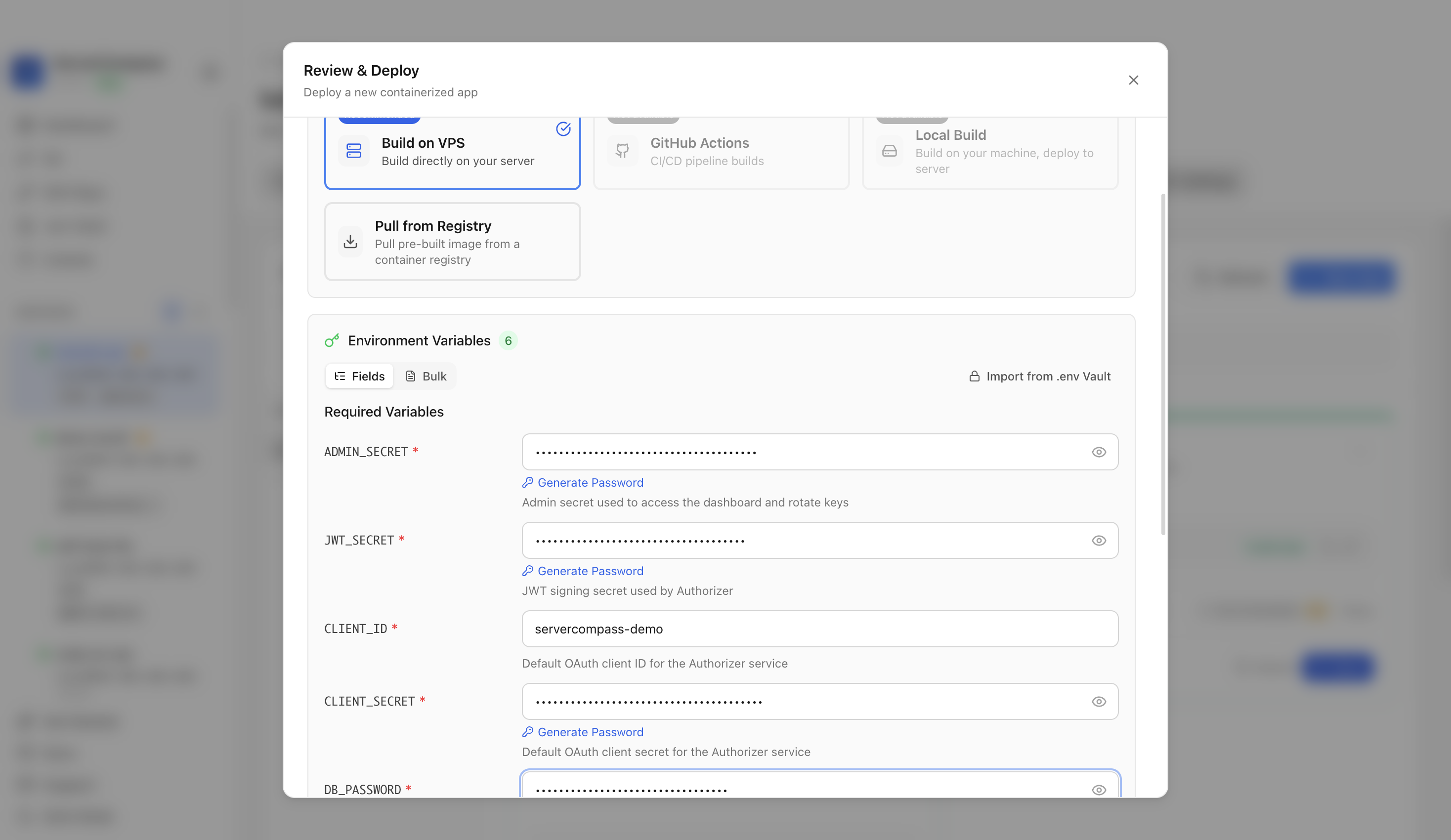Click the list icon on the Fields tab
This screenshot has height=840, width=1451.
(340, 376)
